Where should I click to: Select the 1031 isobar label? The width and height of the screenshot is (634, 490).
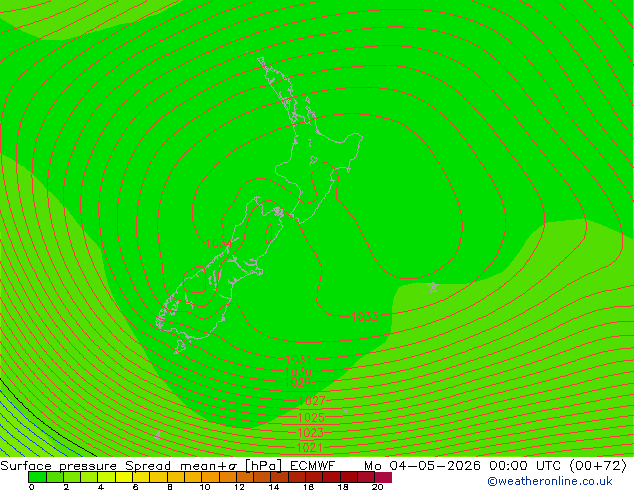(298, 359)
